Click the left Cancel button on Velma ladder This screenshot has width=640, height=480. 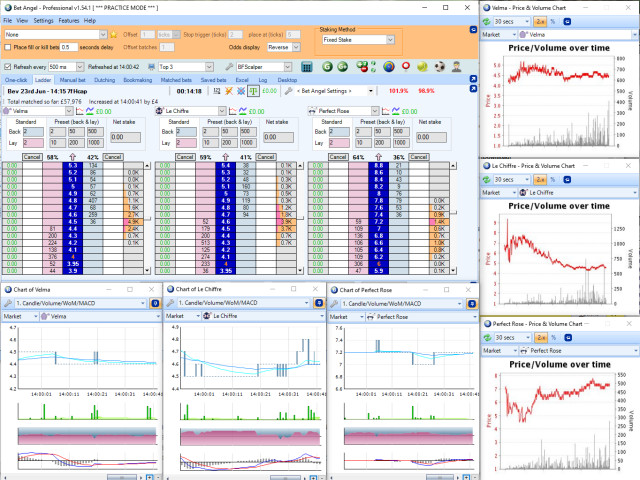[x=32, y=157]
